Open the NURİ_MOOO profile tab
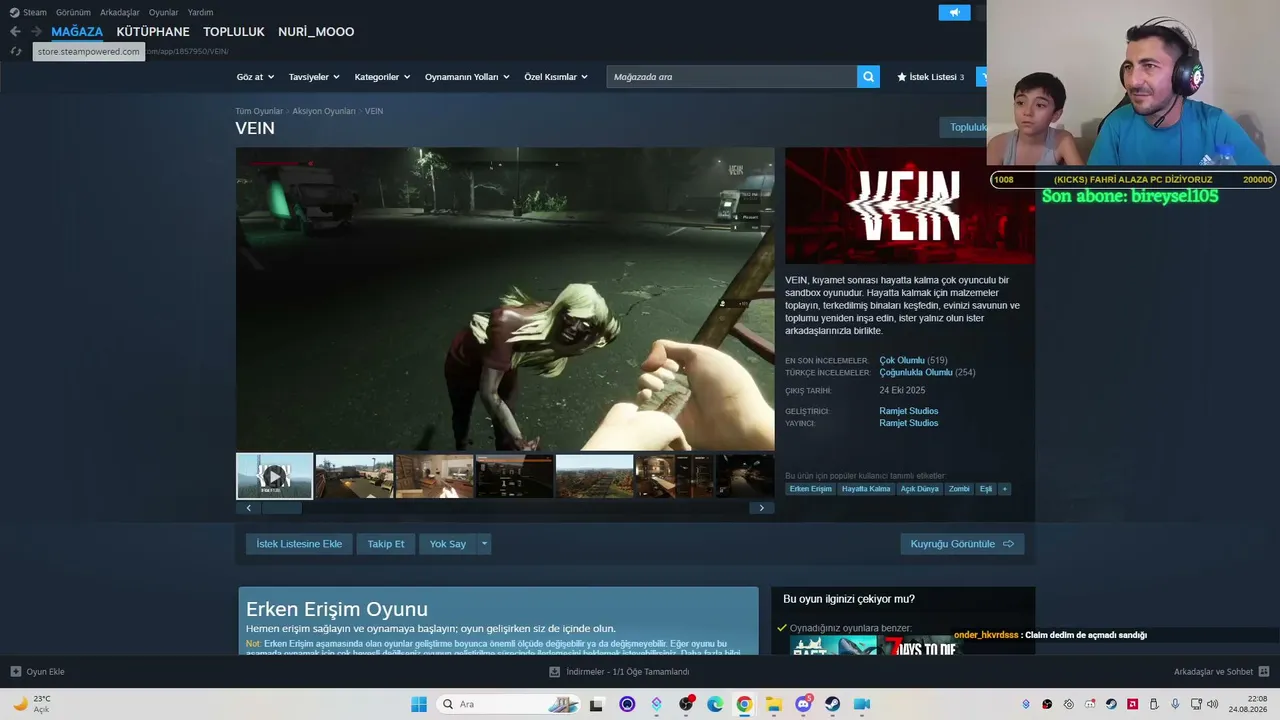1280x720 pixels. tap(316, 32)
